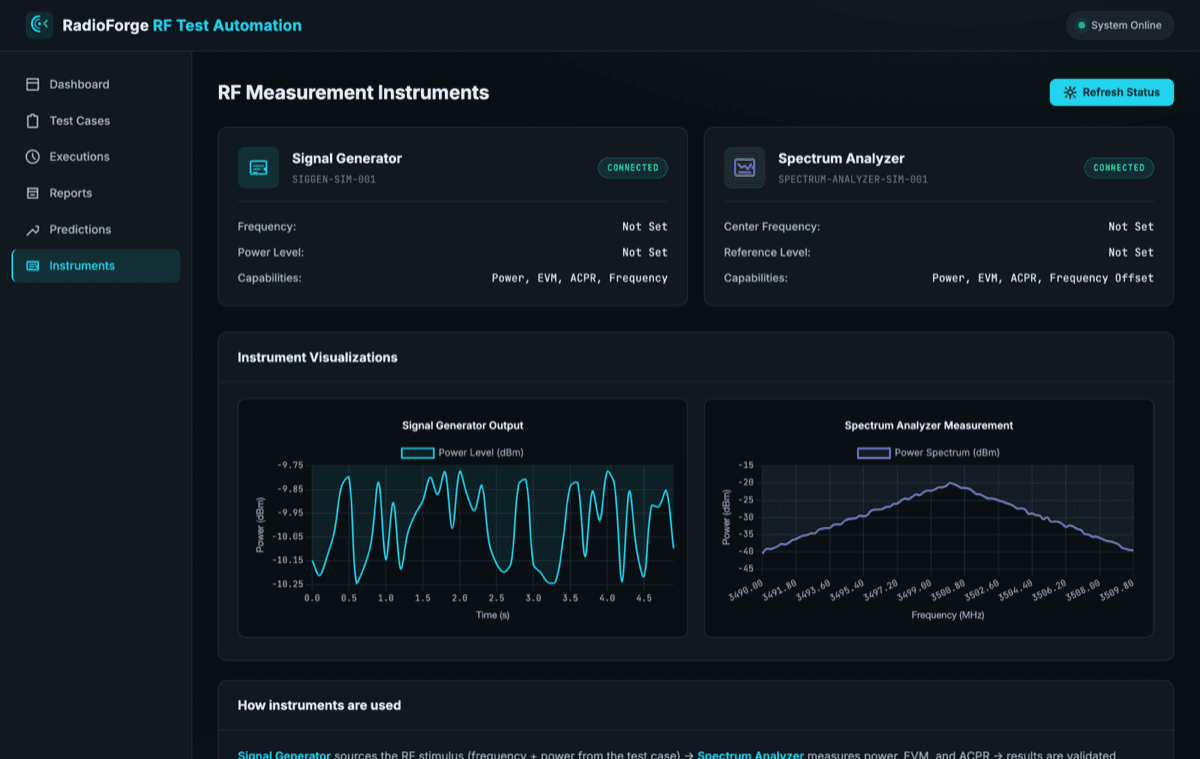Click the SIGGEN-SIM-001 identifier

(x=334, y=180)
